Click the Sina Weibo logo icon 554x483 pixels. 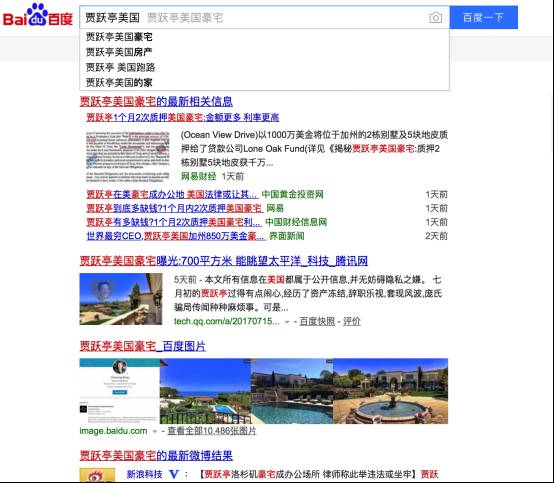97,475
